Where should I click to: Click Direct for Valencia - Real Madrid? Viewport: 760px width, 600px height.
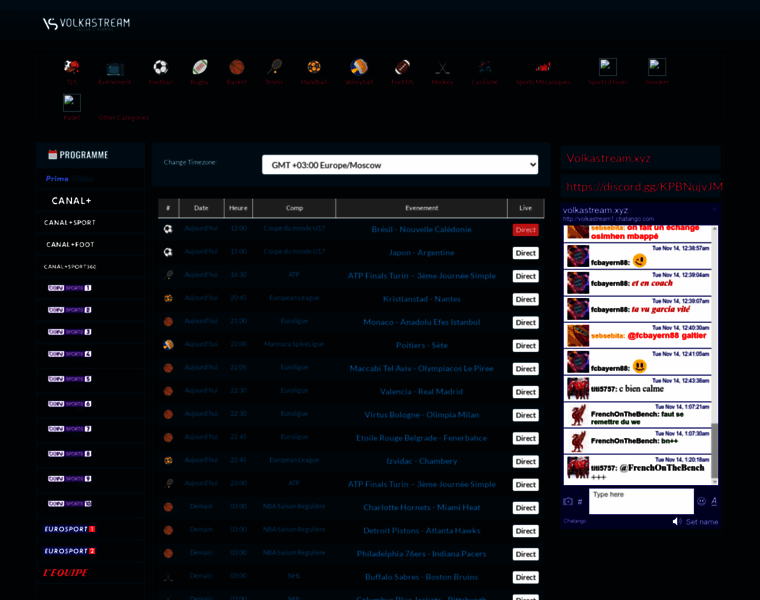click(525, 392)
